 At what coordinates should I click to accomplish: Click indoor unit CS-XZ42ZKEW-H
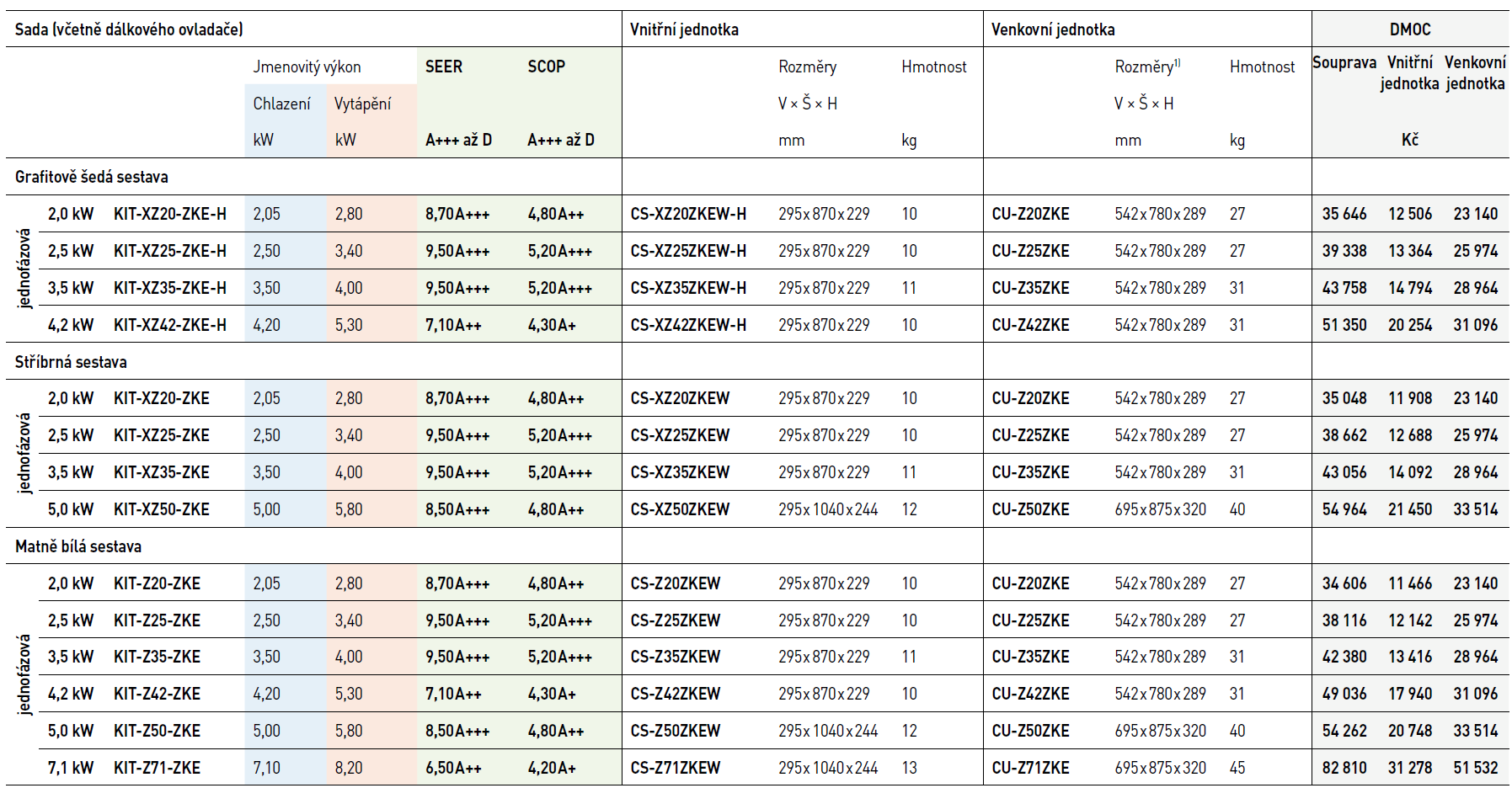click(x=688, y=325)
